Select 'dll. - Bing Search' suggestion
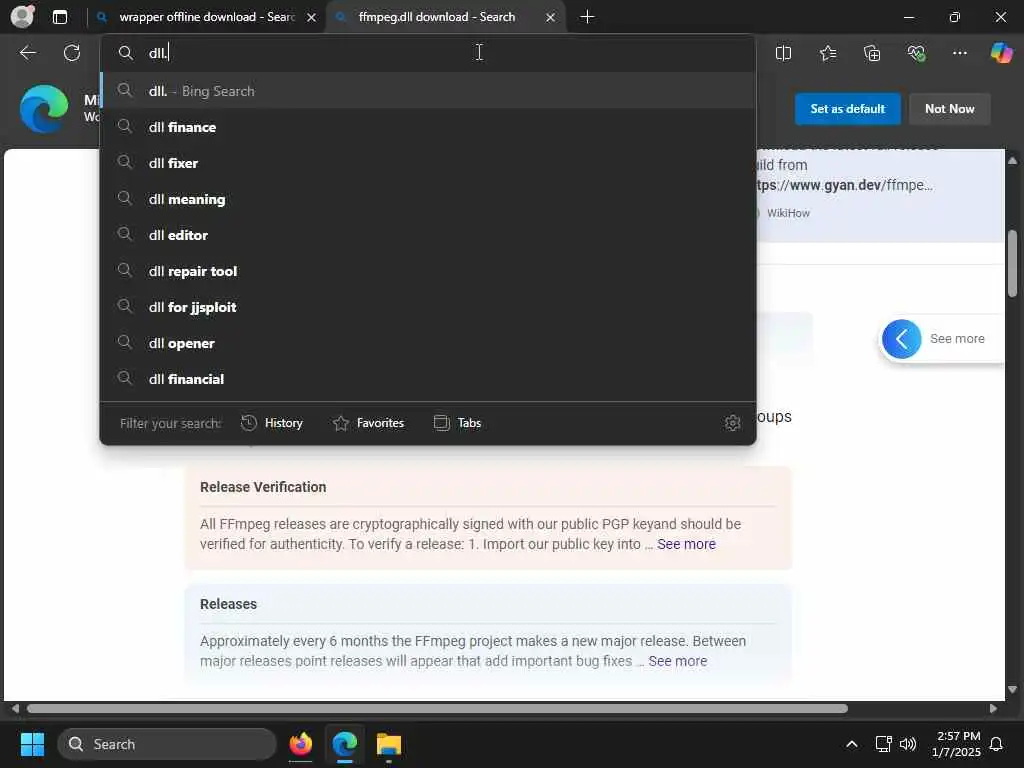1024x768 pixels. [x=428, y=91]
